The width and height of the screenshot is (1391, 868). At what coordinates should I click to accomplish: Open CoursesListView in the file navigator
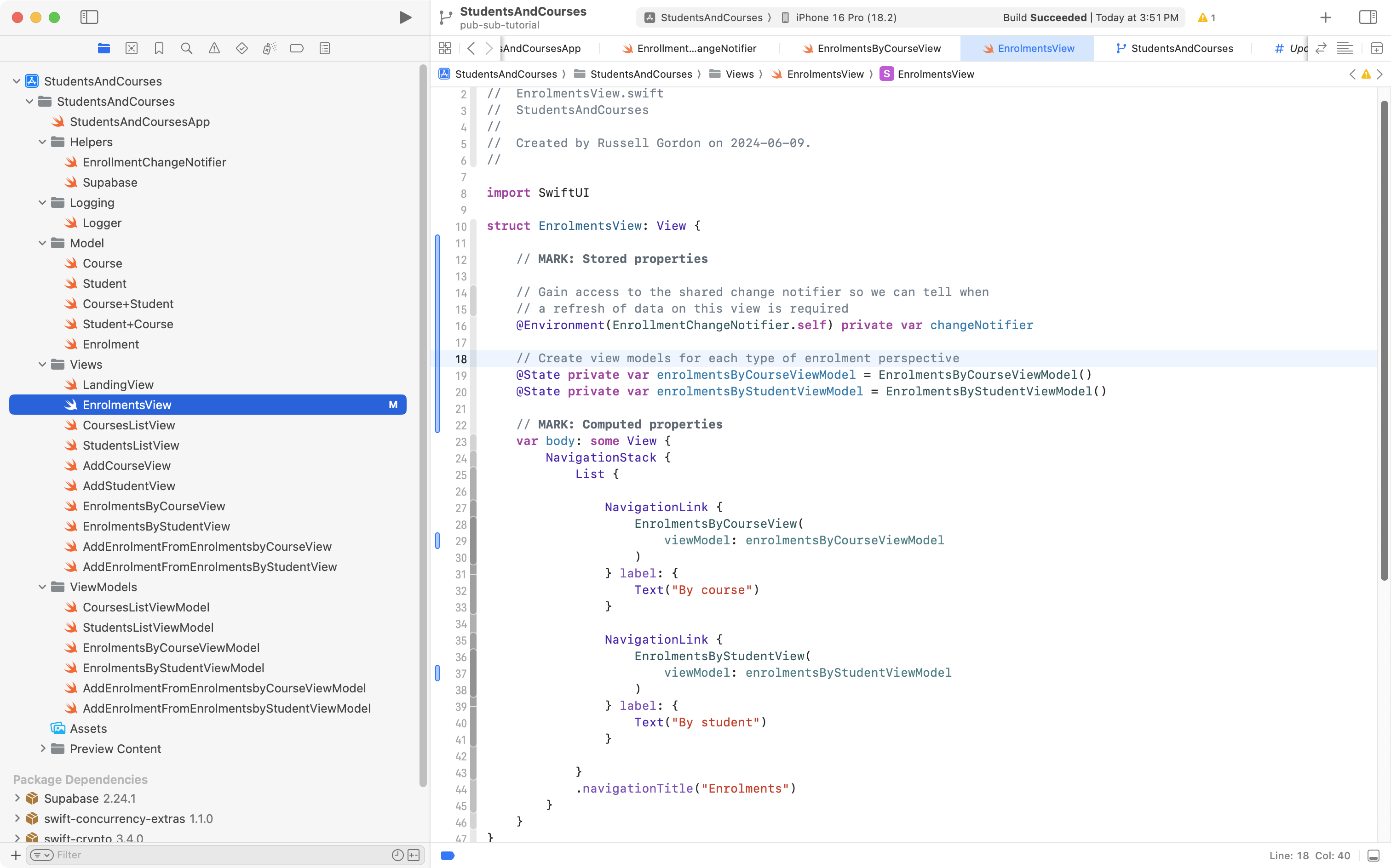pos(129,425)
